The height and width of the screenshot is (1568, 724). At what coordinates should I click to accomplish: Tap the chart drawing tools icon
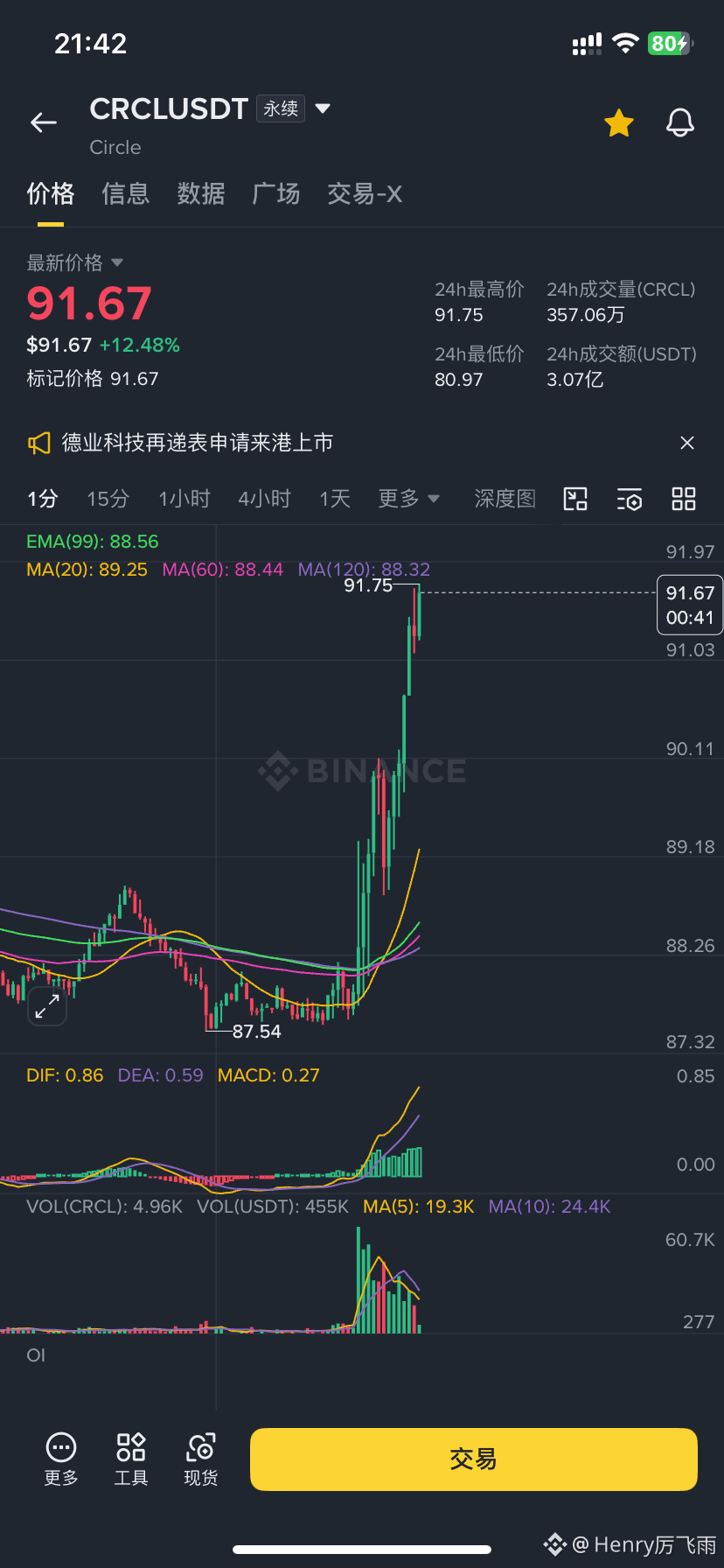[575, 499]
